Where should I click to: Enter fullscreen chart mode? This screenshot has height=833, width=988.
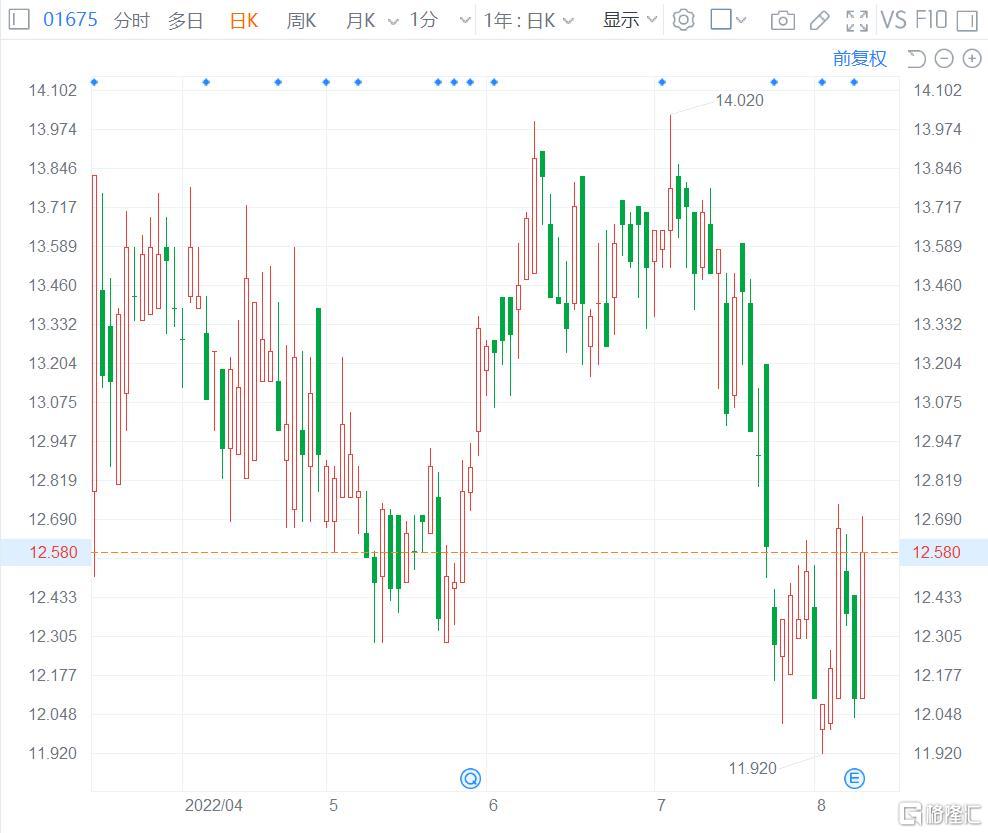click(856, 20)
